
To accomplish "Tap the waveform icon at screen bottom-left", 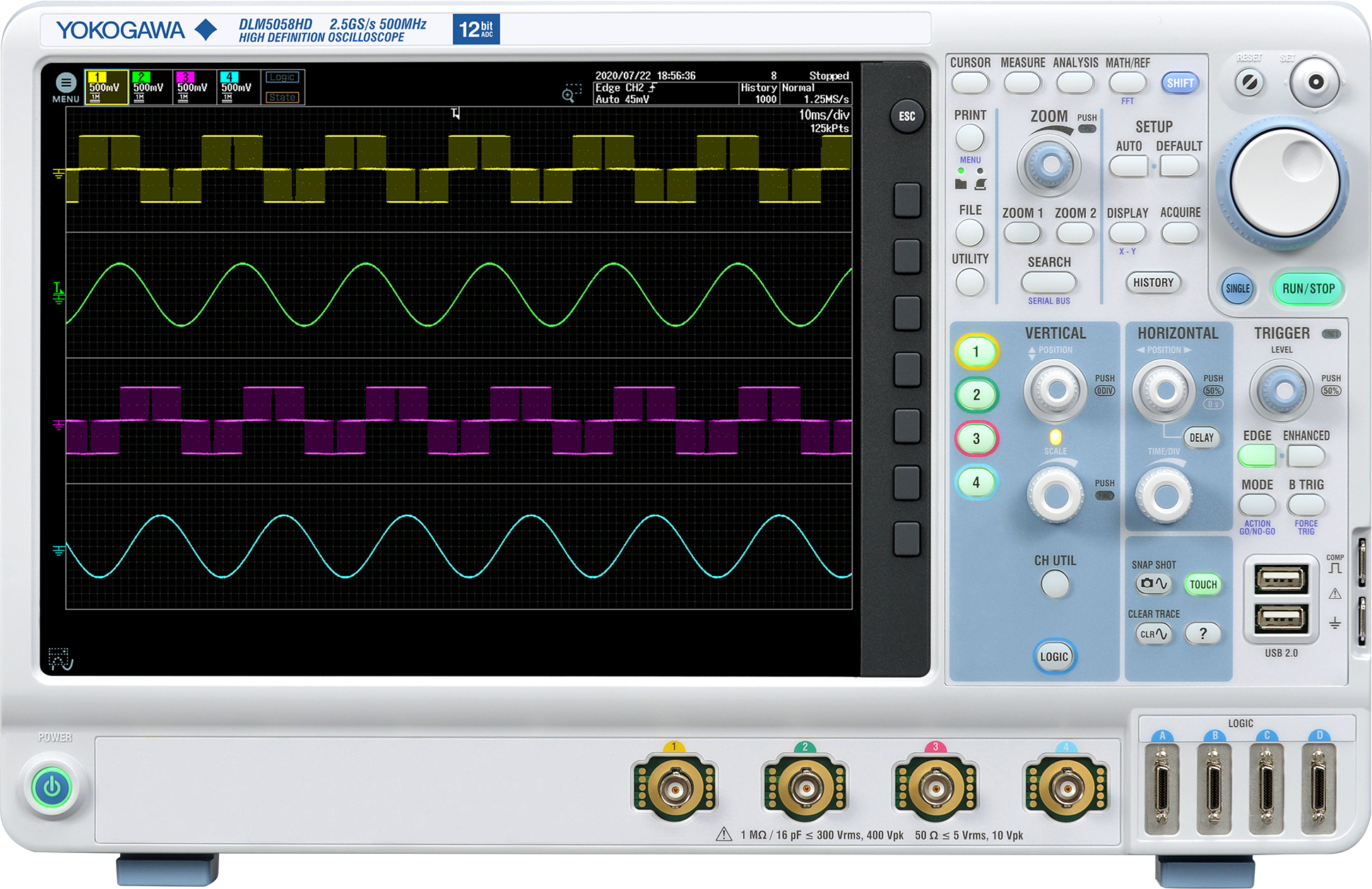I will tap(61, 659).
